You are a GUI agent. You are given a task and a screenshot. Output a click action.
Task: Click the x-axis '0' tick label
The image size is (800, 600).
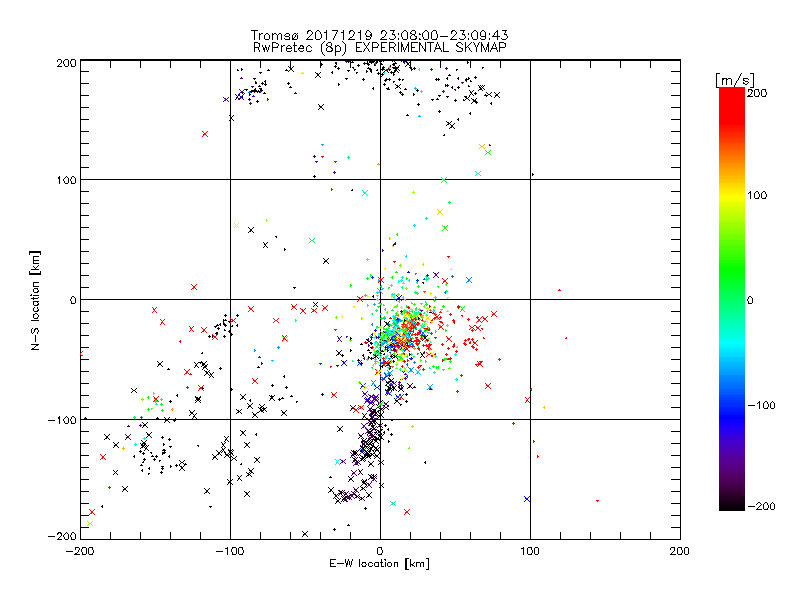tap(380, 551)
